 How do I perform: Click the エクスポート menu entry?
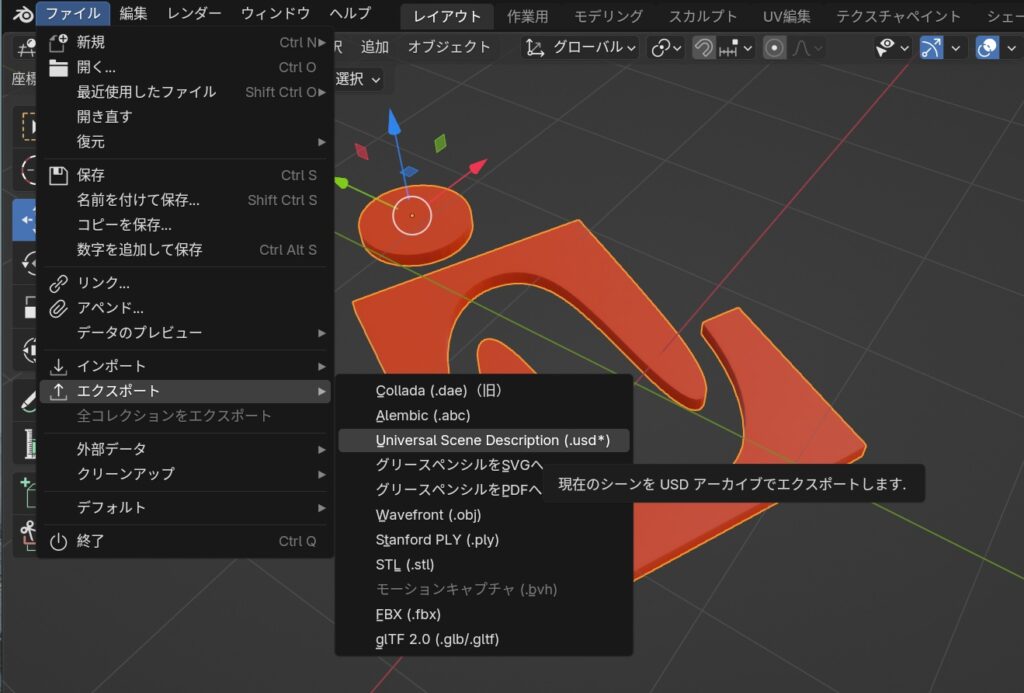(x=185, y=391)
